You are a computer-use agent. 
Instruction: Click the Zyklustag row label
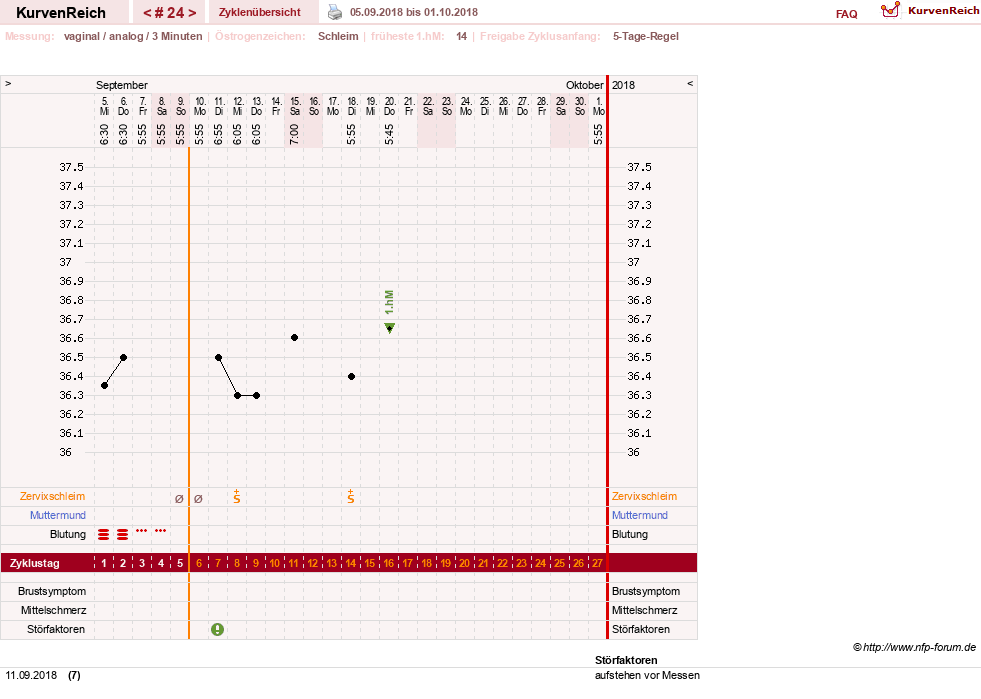(x=34, y=563)
